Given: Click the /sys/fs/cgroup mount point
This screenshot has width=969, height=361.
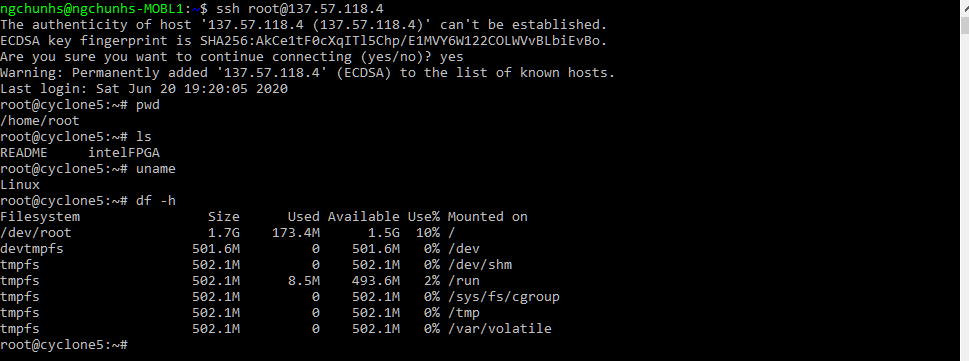Looking at the screenshot, I should click(504, 297).
